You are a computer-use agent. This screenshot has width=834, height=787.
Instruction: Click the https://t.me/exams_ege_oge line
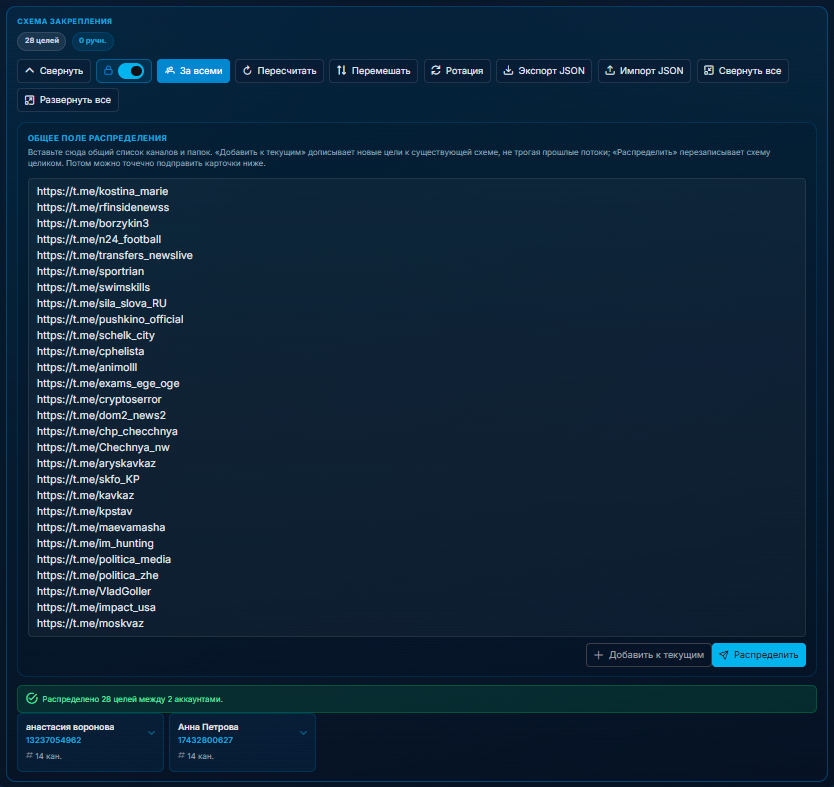tap(108, 383)
